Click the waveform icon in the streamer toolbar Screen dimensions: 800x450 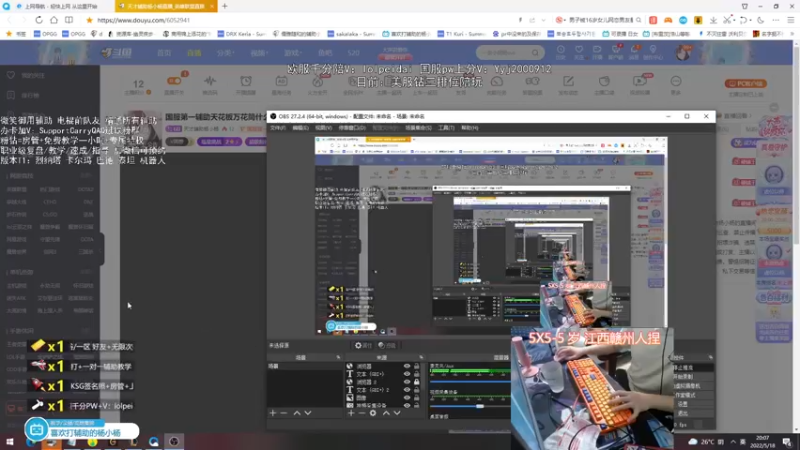[210, 81]
